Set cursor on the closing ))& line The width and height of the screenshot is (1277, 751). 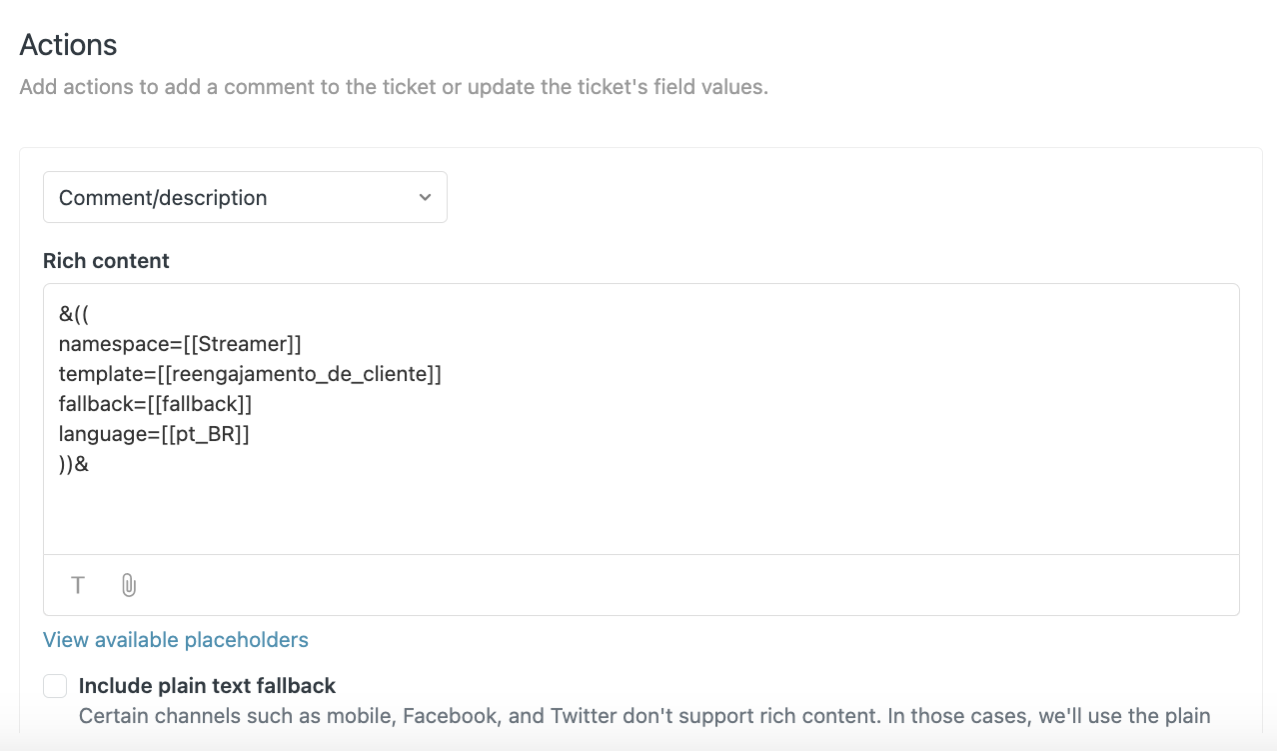74,464
